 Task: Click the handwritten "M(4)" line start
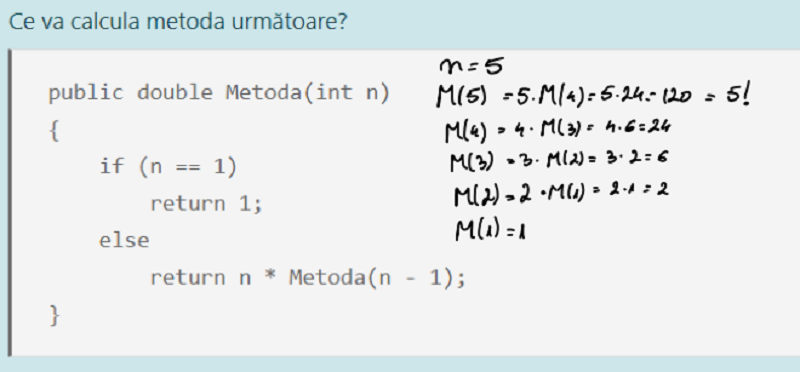click(465, 131)
